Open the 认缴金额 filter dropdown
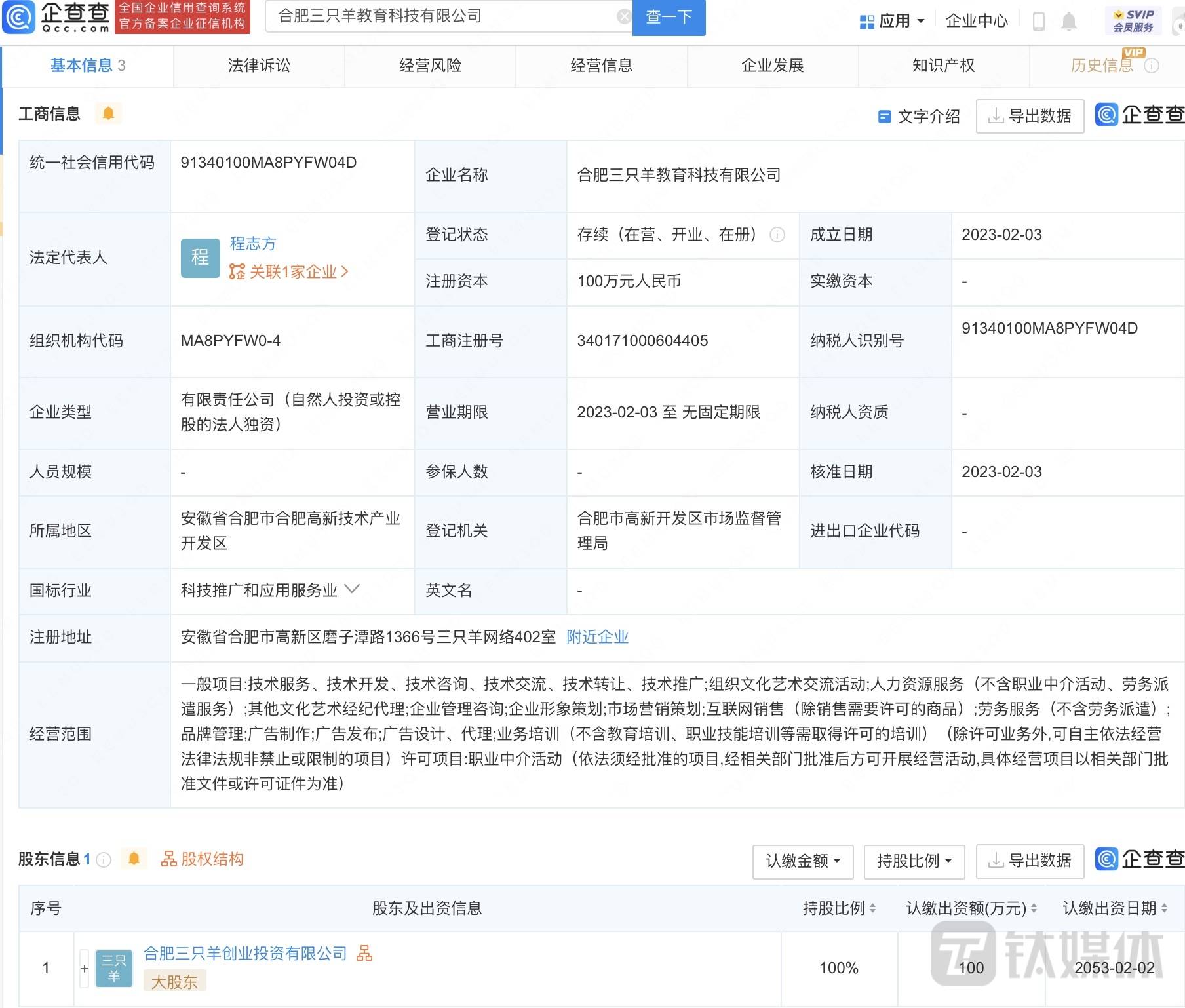1185x1008 pixels. coord(803,861)
